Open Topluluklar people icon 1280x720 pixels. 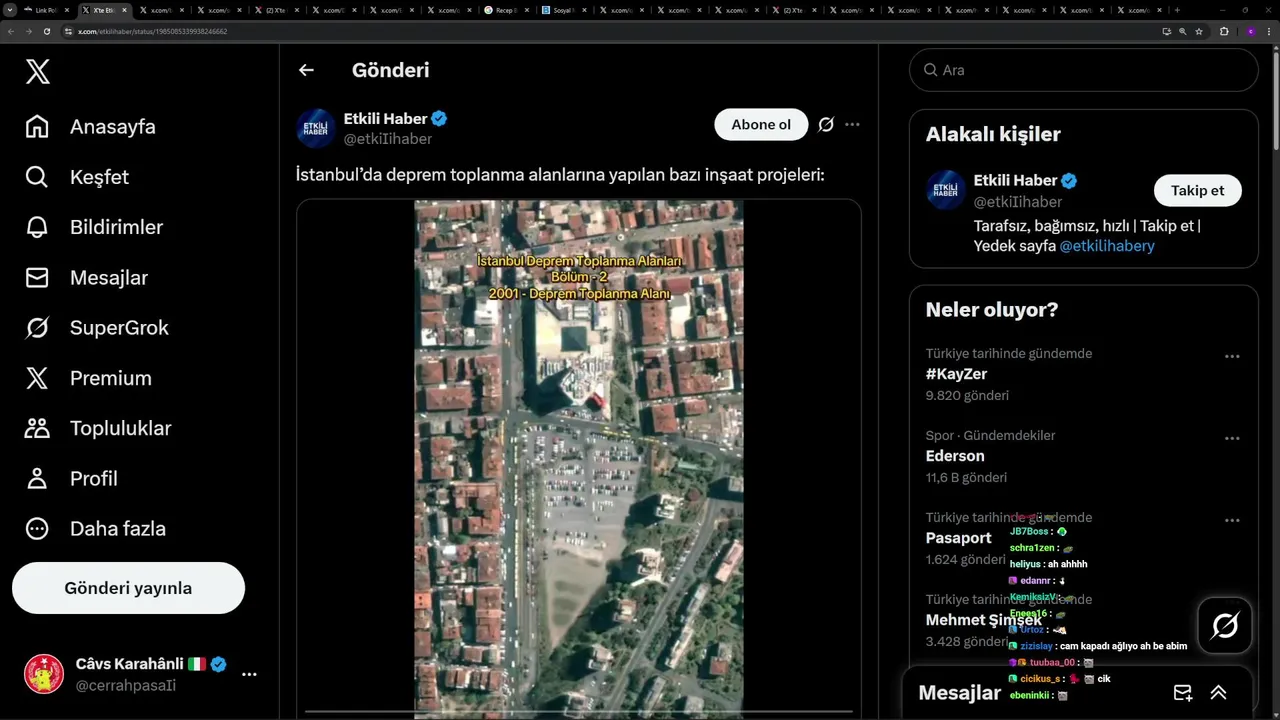click(x=37, y=428)
